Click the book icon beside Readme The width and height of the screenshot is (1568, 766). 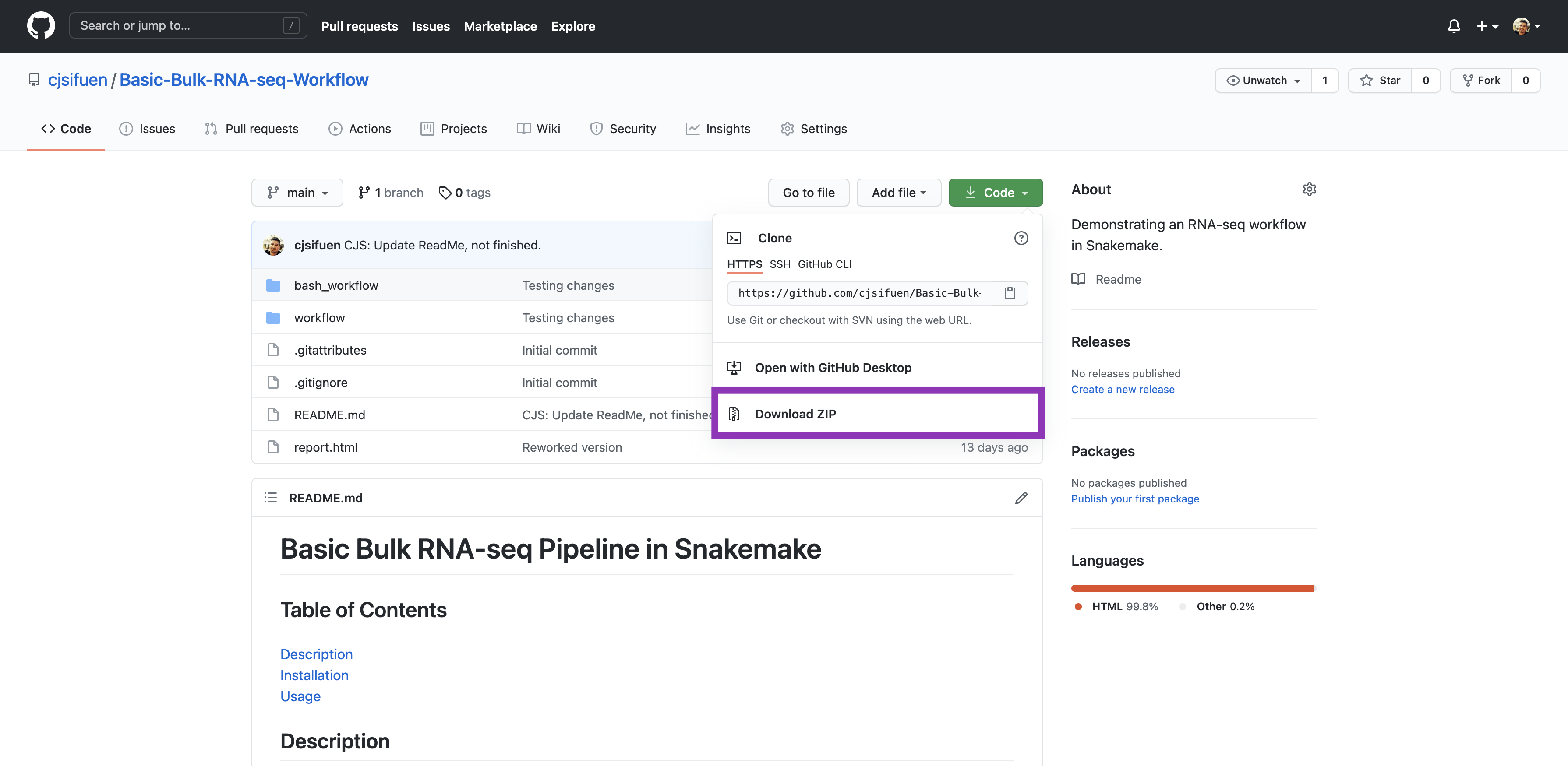(x=1078, y=279)
